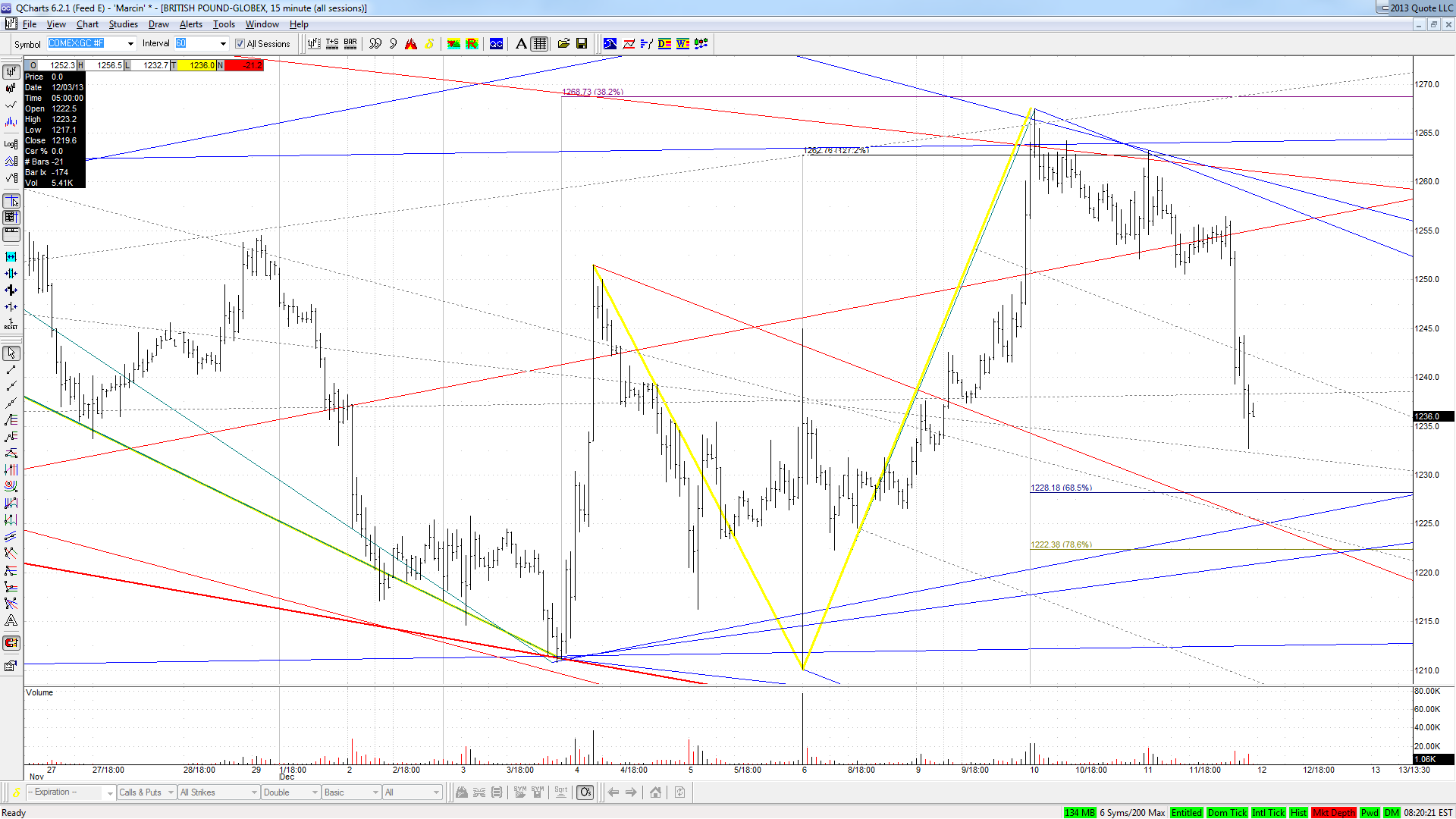Click the T+S time and sales icon

tap(332, 44)
